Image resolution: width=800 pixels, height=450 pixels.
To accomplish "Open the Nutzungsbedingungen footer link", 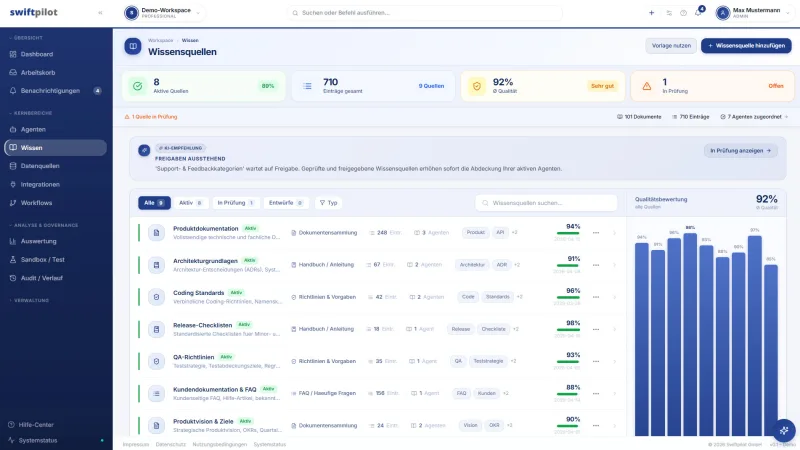I will (219, 444).
